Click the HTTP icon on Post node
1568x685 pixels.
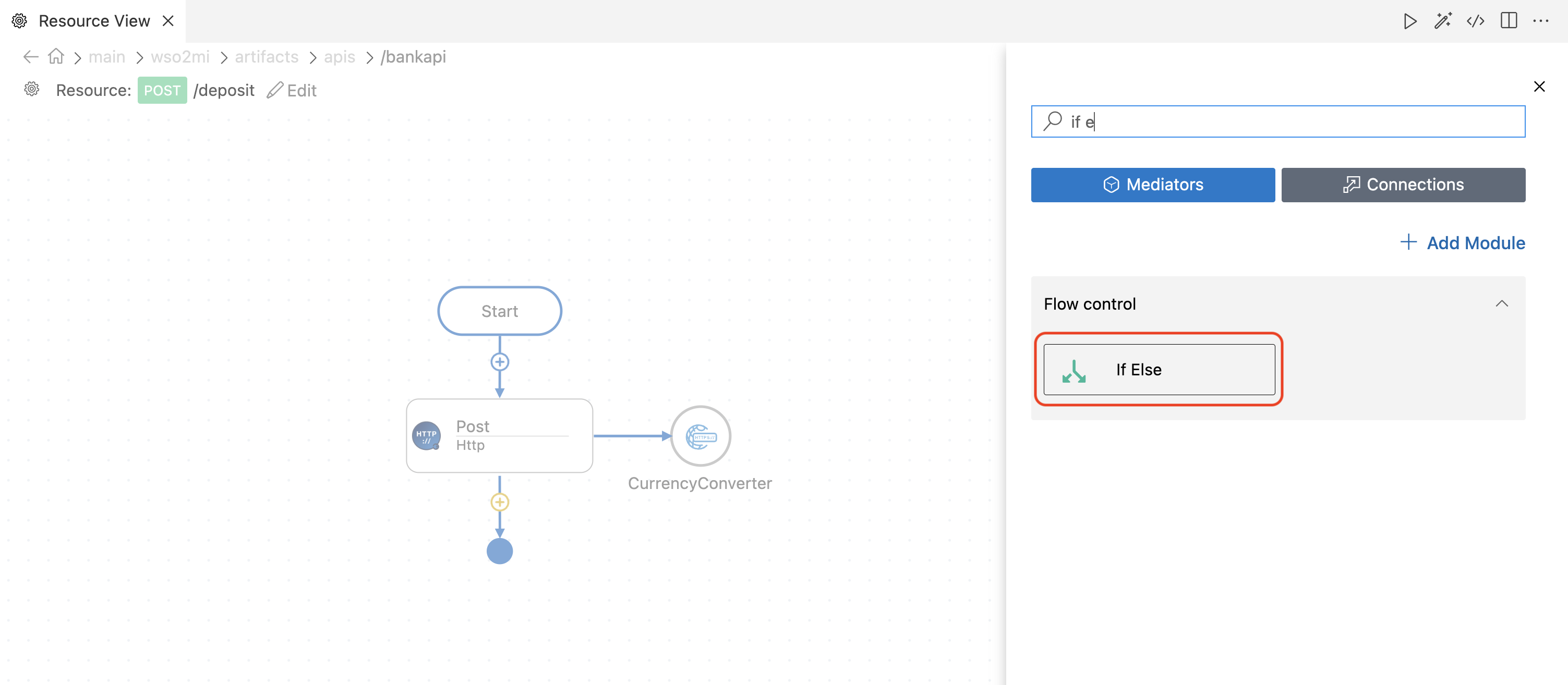[x=426, y=436]
